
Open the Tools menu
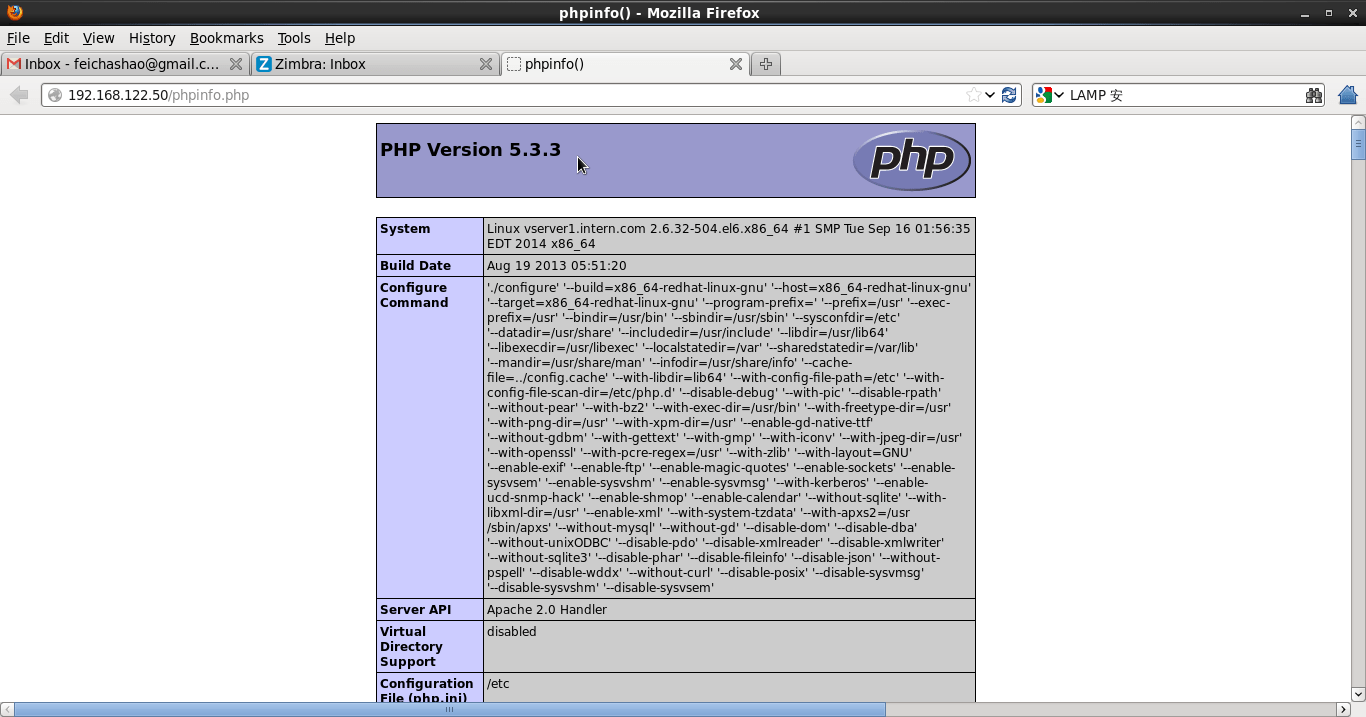(294, 38)
